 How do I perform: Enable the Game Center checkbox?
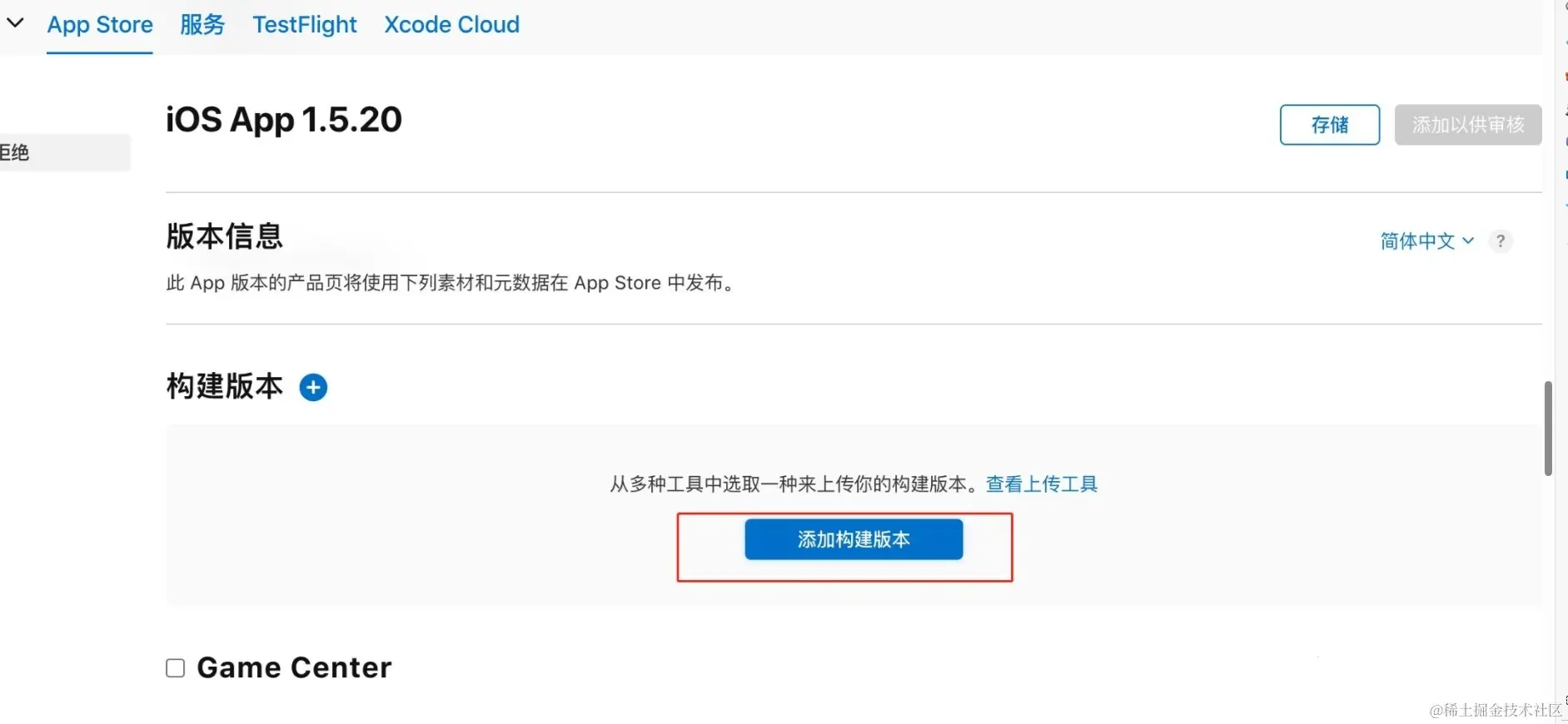[x=175, y=668]
